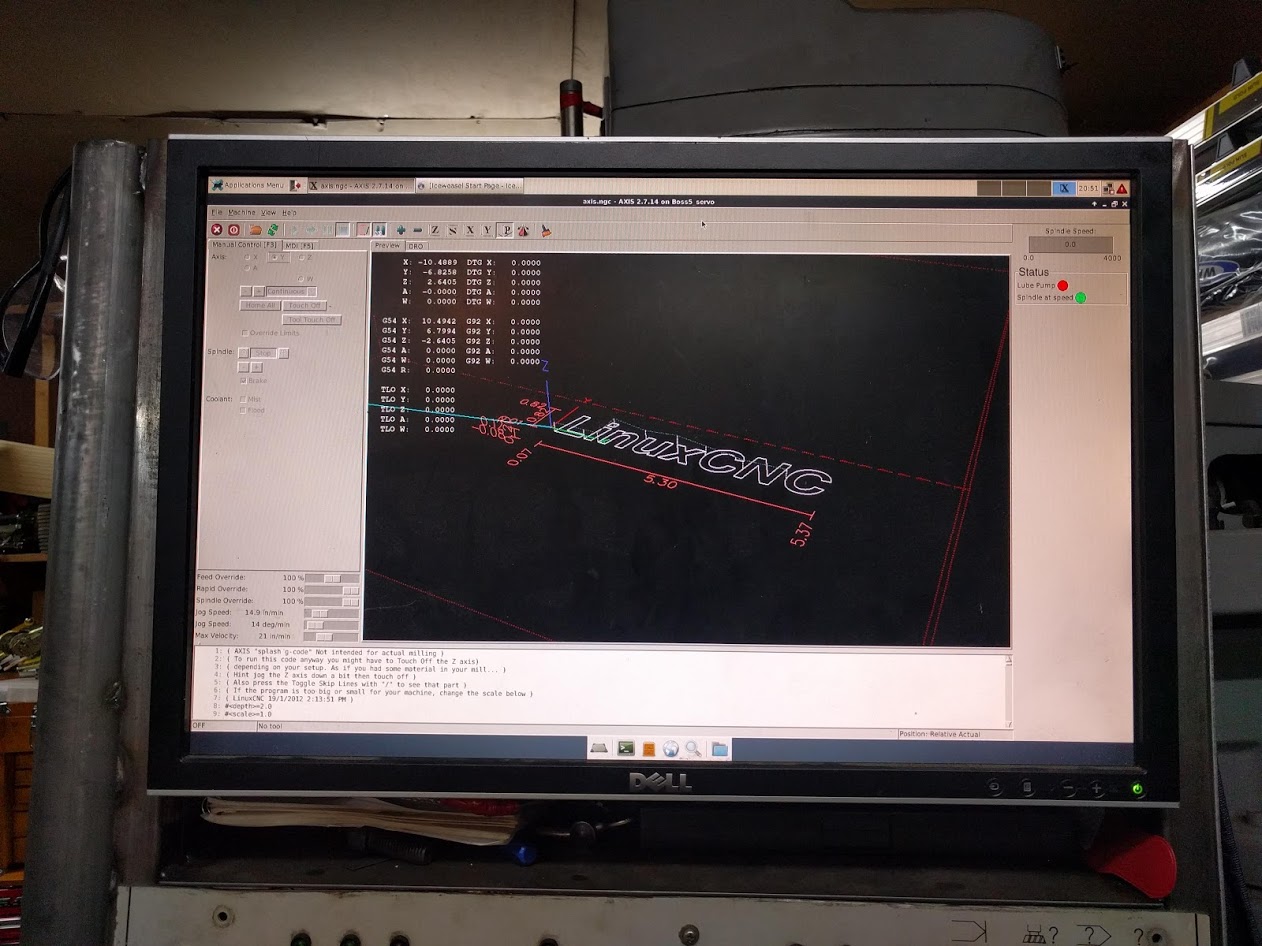
Task: Open a G-code file with the folder icon
Action: point(257,230)
